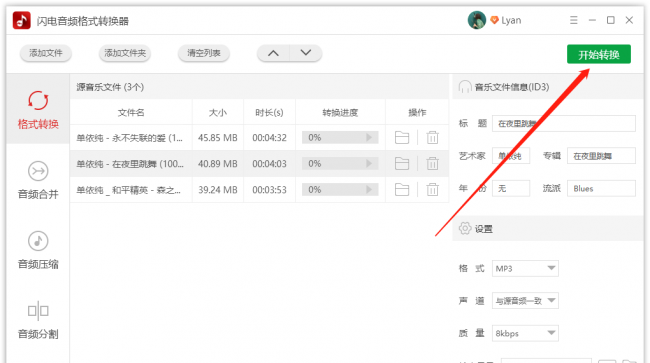Move selected file down with arrow

(x=306, y=53)
